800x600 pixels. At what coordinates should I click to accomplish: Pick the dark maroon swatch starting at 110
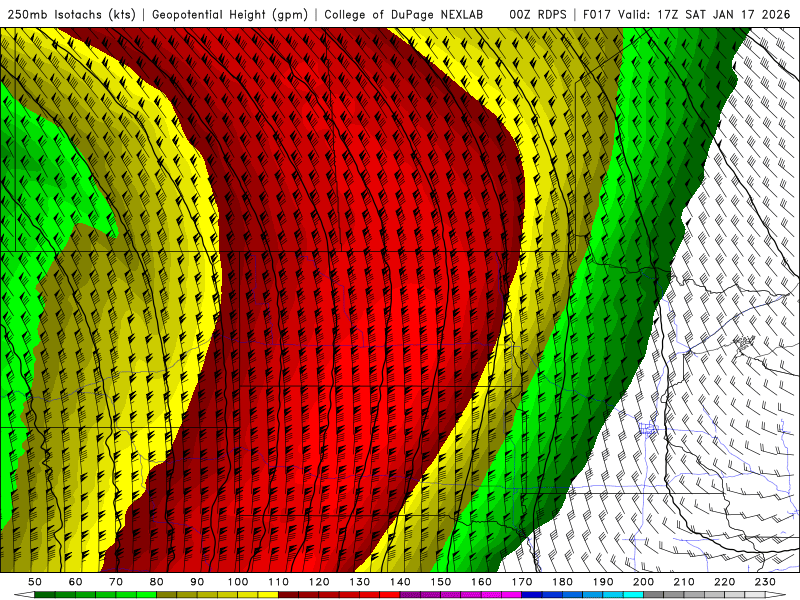tap(288, 595)
